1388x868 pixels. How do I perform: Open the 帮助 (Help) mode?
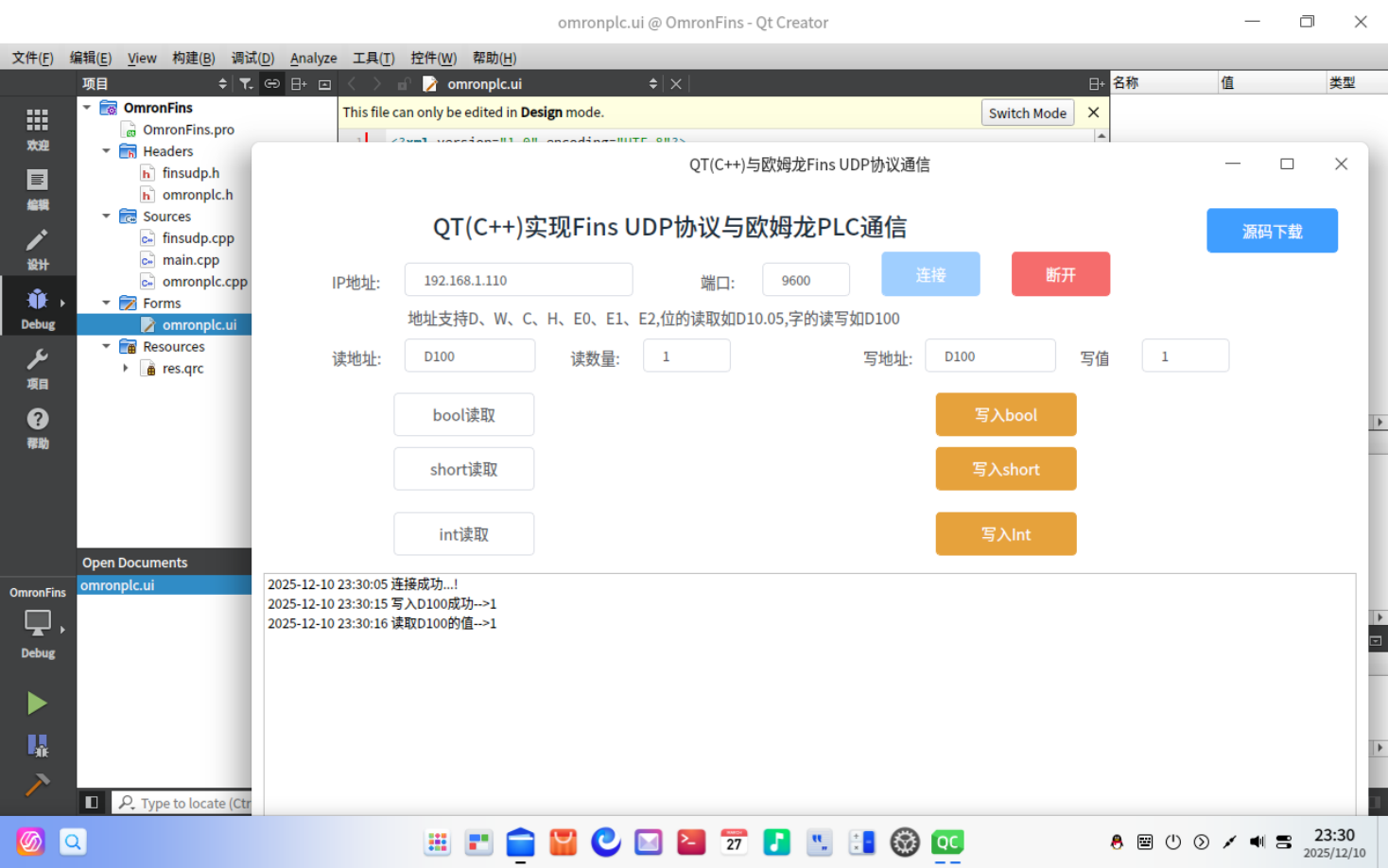[x=38, y=427]
